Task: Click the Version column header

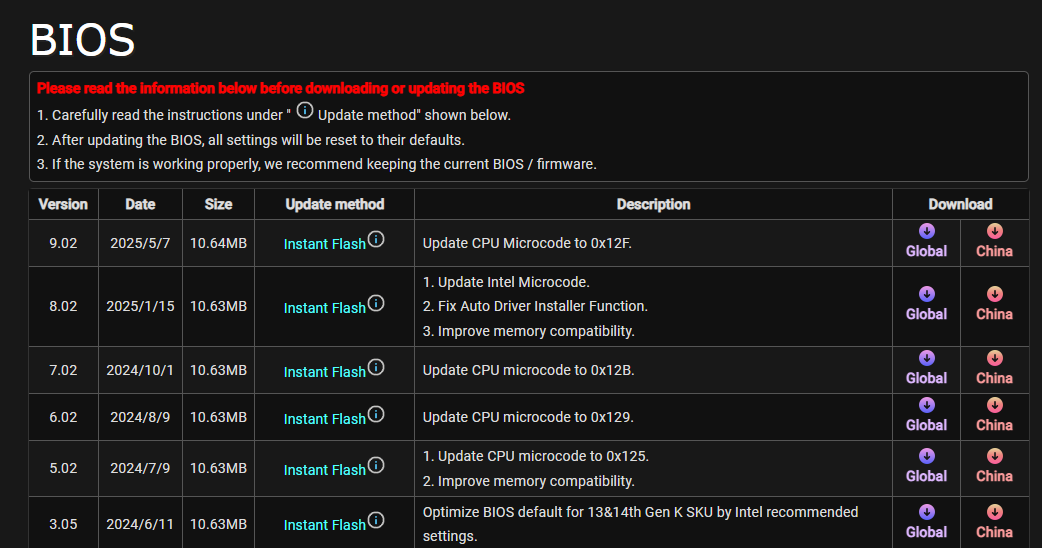Action: pyautogui.click(x=63, y=205)
